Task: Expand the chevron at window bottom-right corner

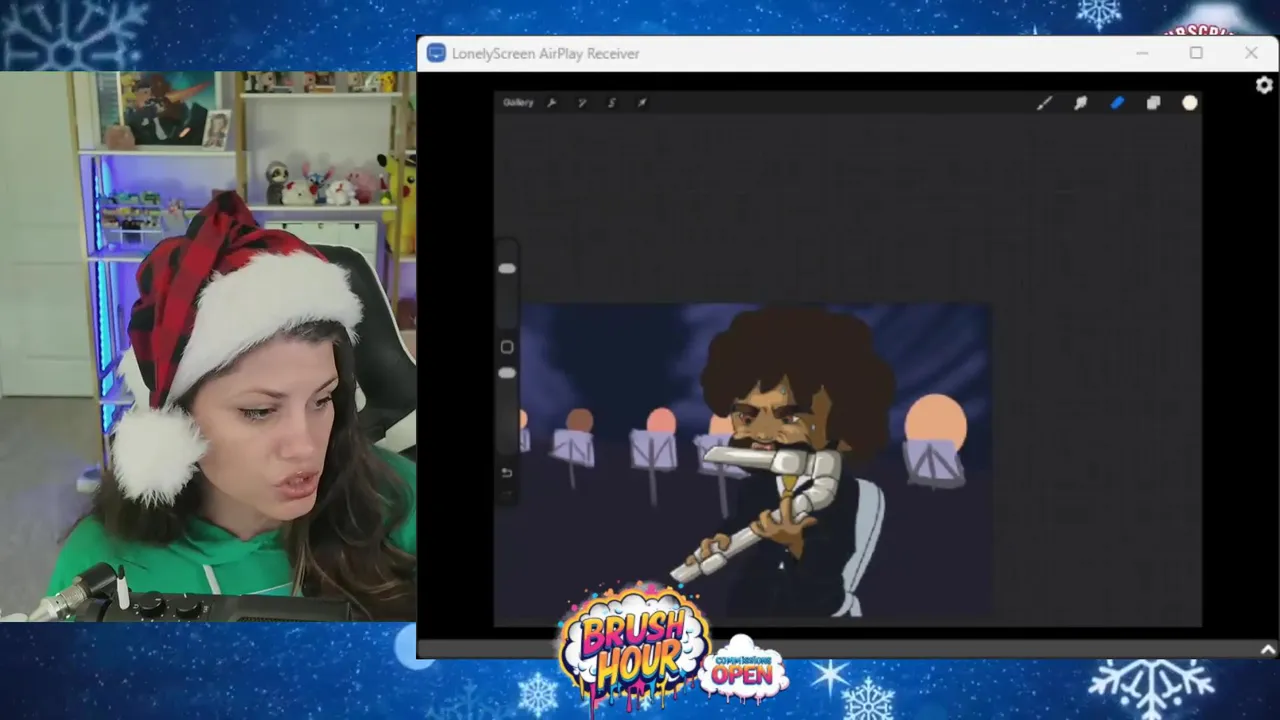Action: 1268,650
